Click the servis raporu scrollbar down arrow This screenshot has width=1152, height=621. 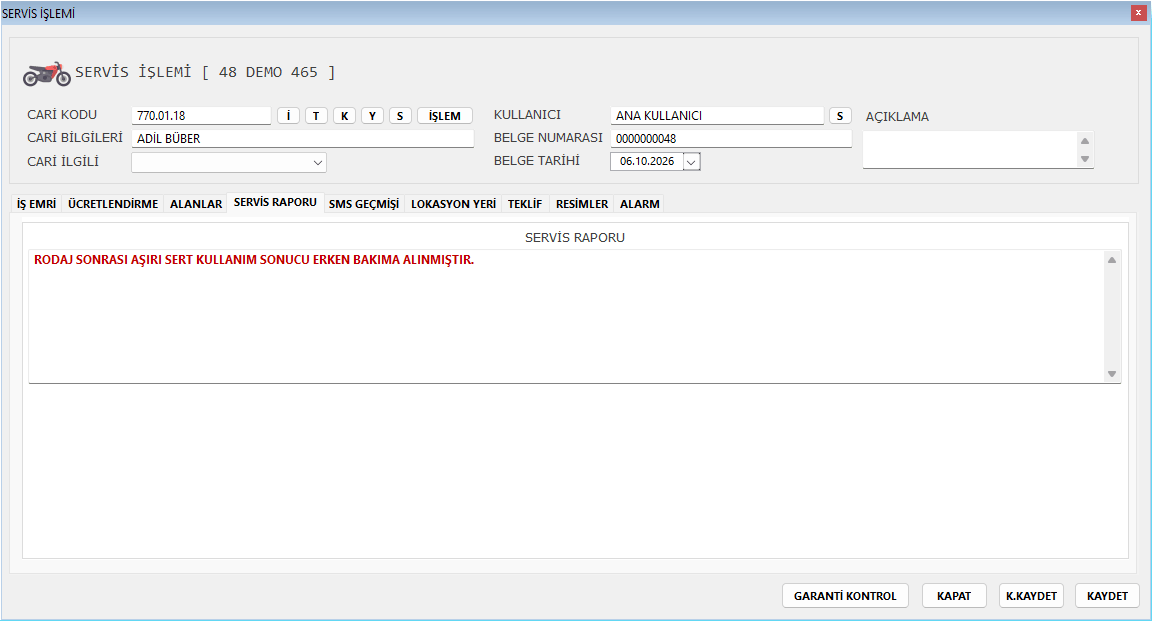coord(1112,374)
